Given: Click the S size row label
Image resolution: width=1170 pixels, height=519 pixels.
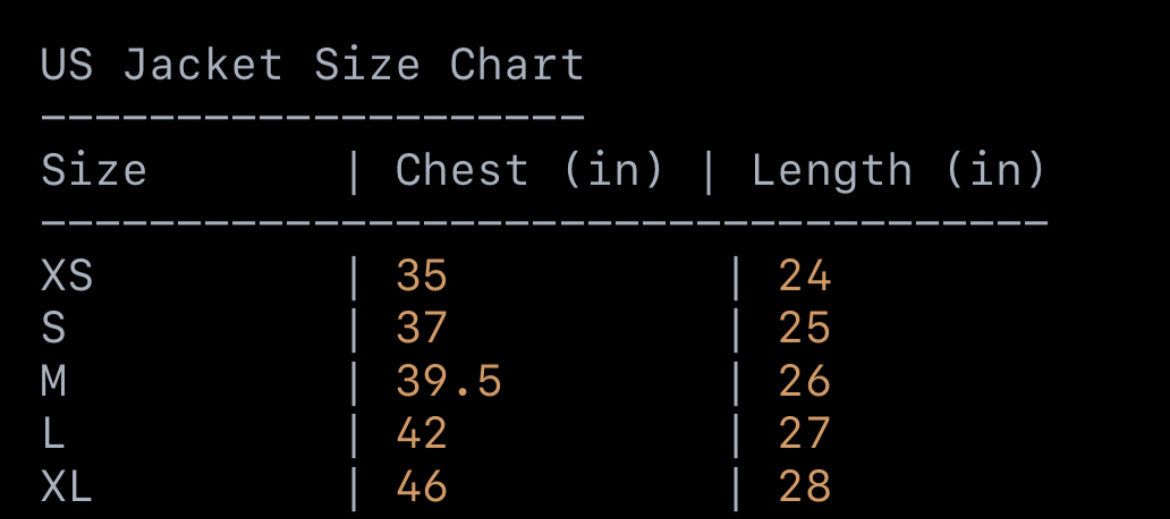Looking at the screenshot, I should [x=54, y=328].
